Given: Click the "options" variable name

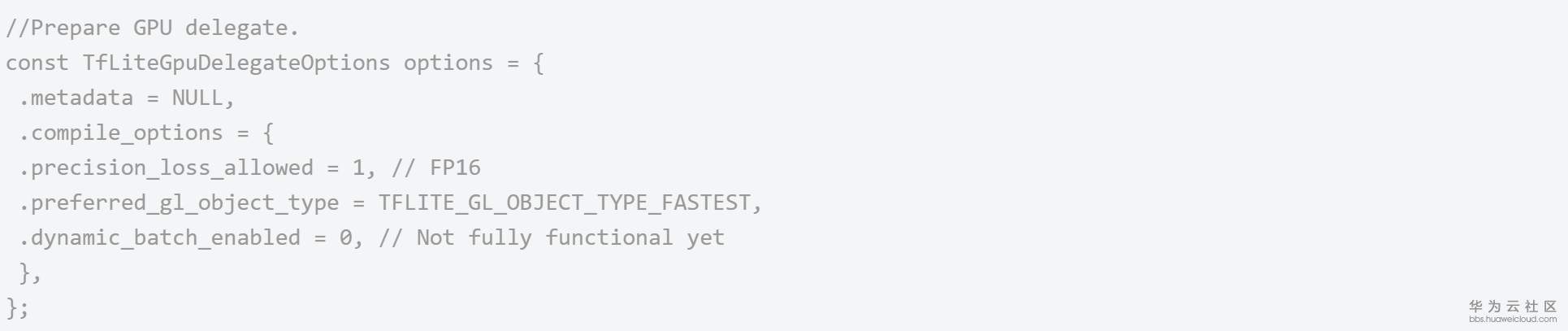Looking at the screenshot, I should click(448, 63).
